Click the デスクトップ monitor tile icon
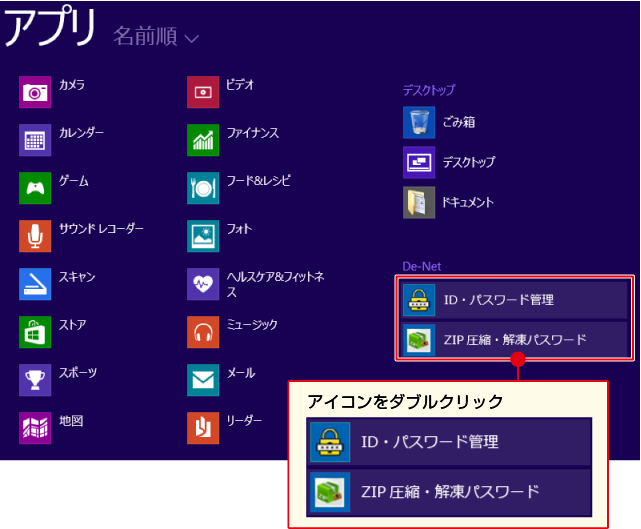The width and height of the screenshot is (641, 529). [419, 163]
